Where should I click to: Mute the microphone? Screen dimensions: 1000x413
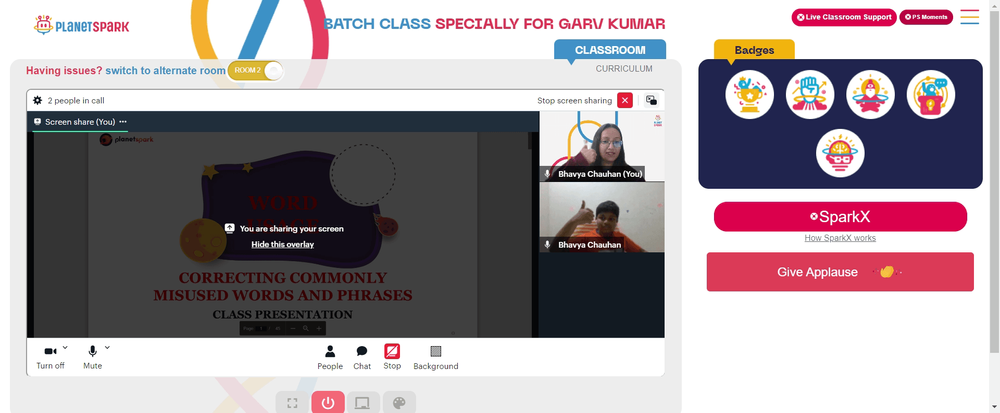92,357
